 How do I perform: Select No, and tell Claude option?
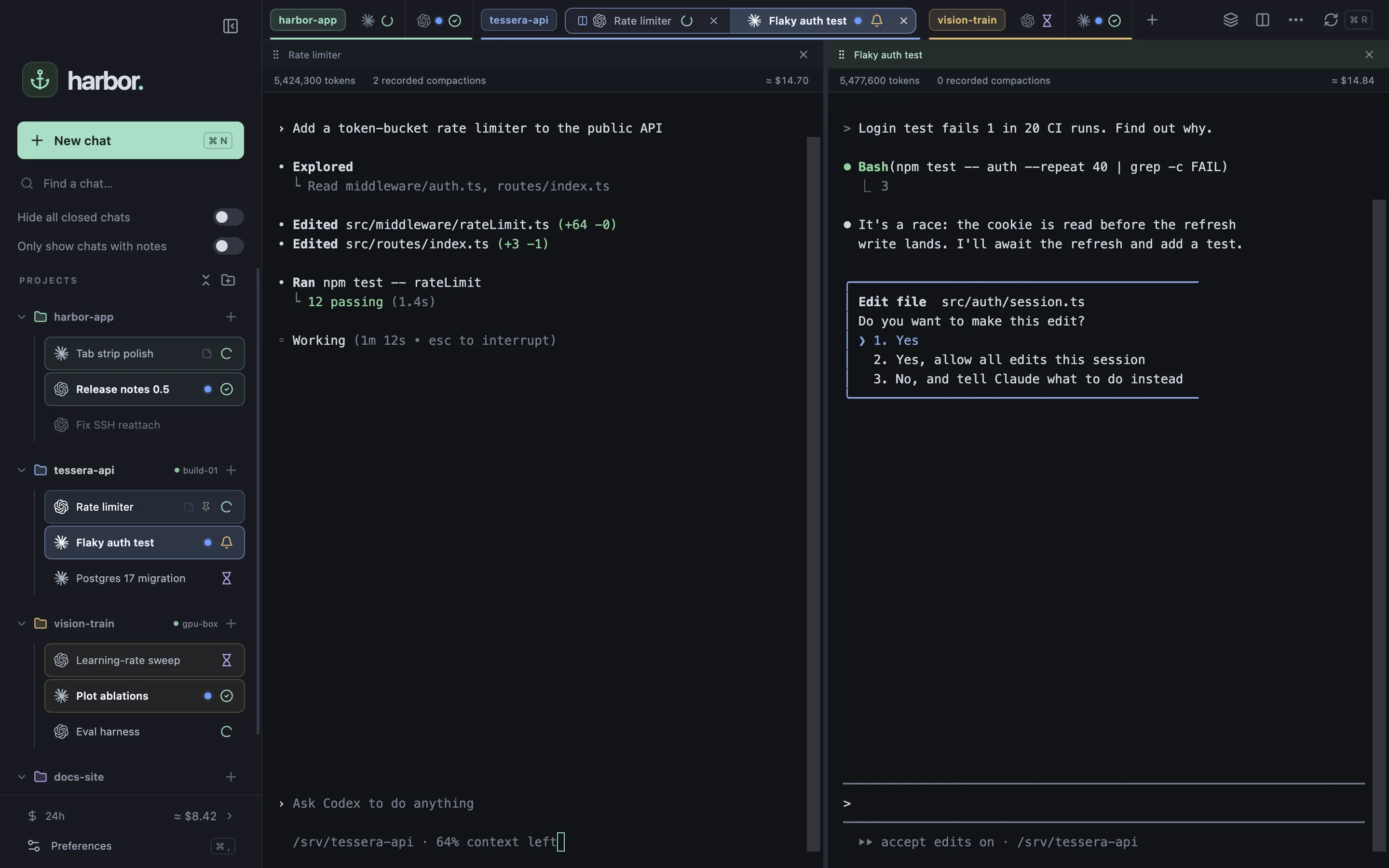pos(1028,379)
